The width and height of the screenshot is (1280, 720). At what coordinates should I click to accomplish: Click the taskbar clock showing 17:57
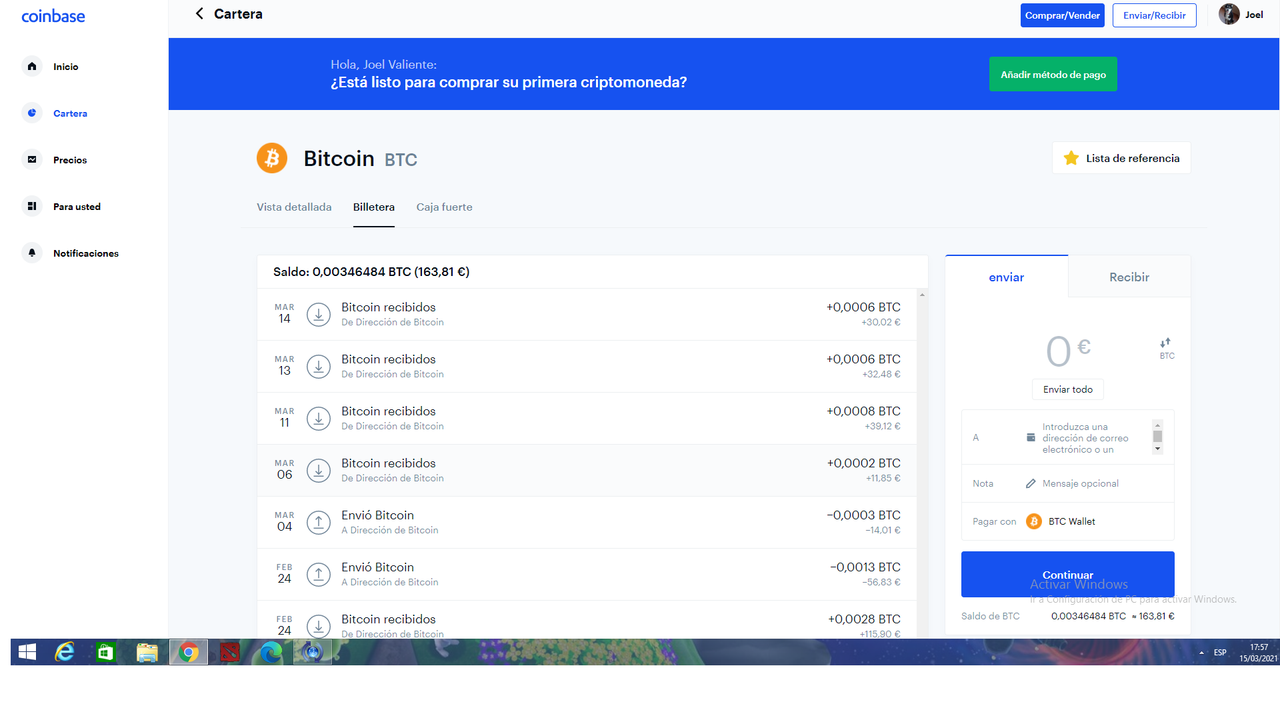click(x=1259, y=652)
